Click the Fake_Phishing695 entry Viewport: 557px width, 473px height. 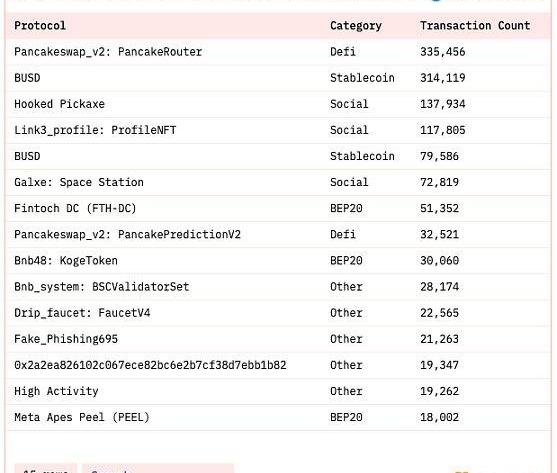[x=66, y=339]
